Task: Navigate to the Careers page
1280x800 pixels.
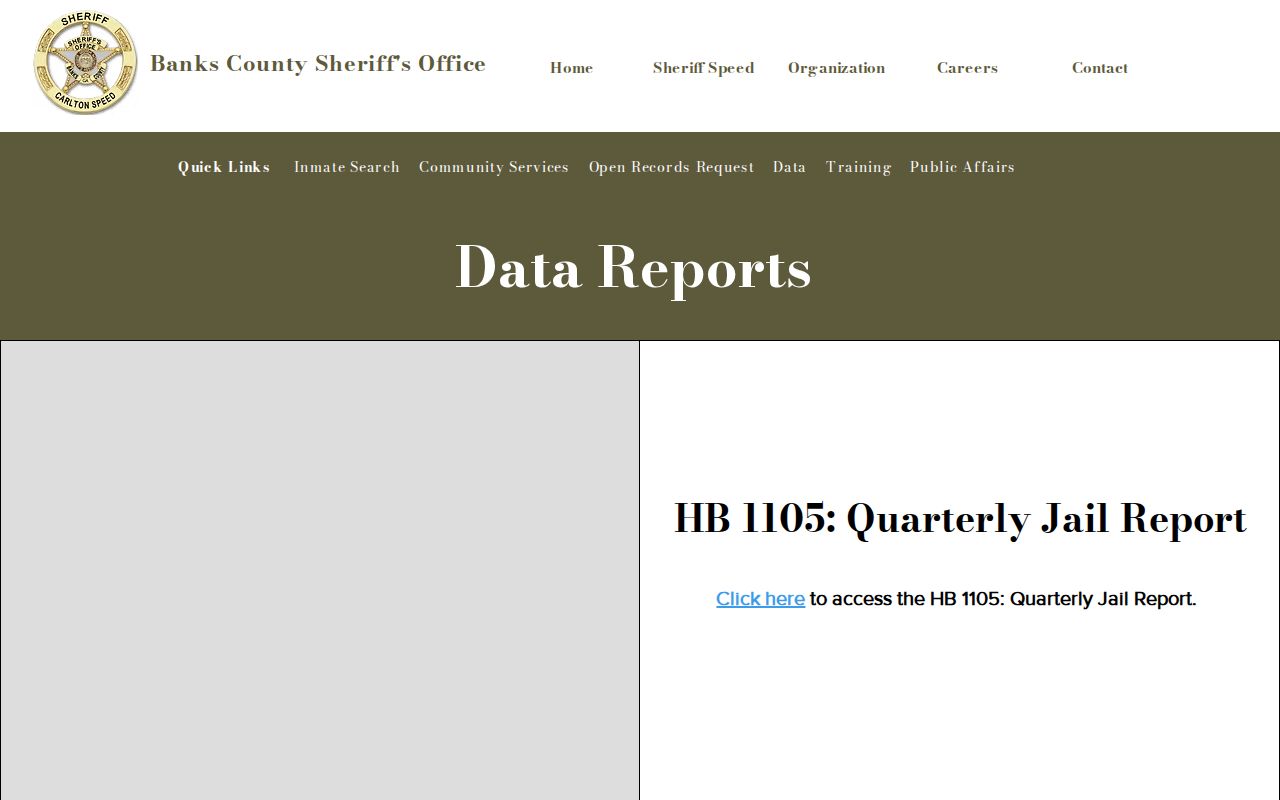Action: point(967,68)
